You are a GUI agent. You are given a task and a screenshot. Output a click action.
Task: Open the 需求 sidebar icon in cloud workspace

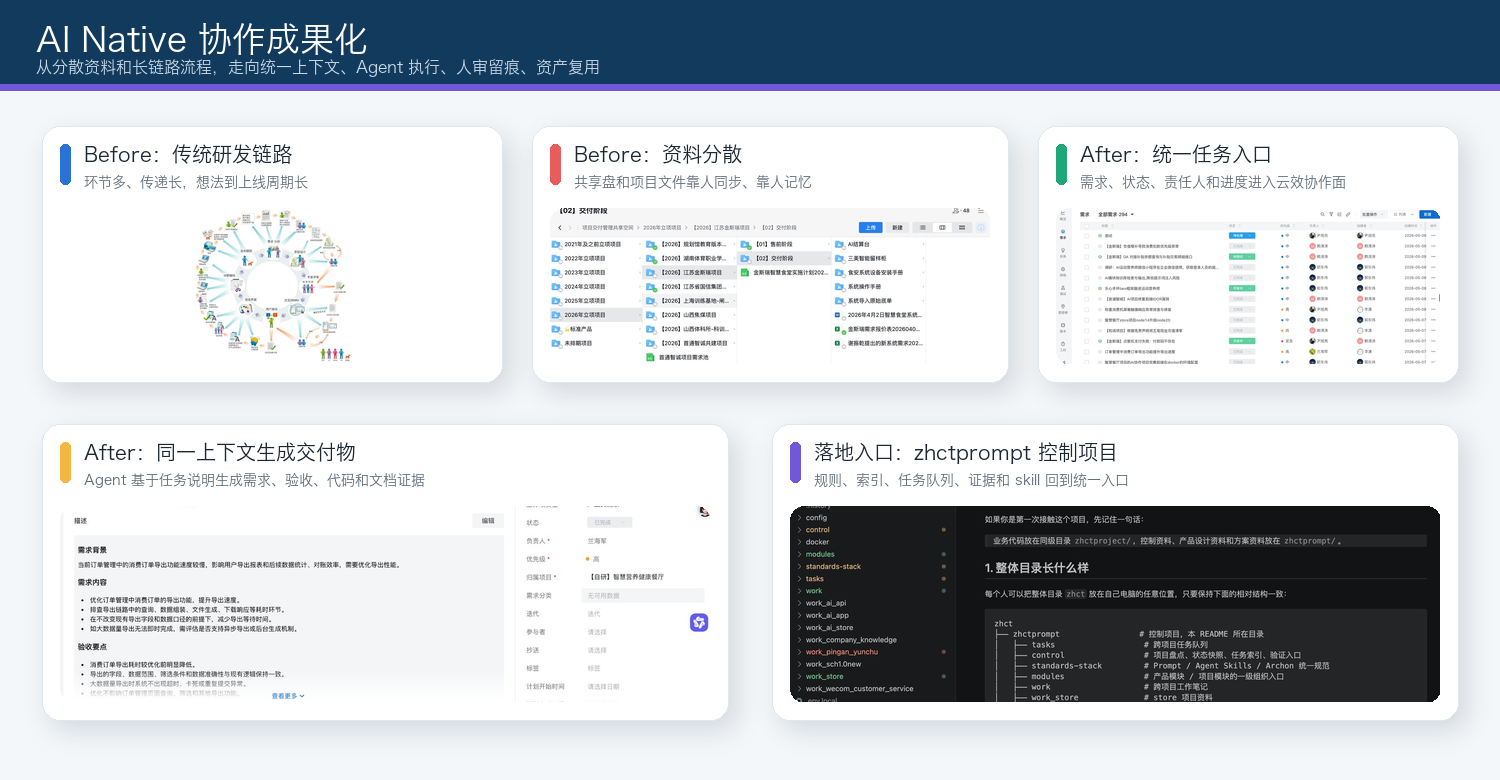pyautogui.click(x=1062, y=235)
